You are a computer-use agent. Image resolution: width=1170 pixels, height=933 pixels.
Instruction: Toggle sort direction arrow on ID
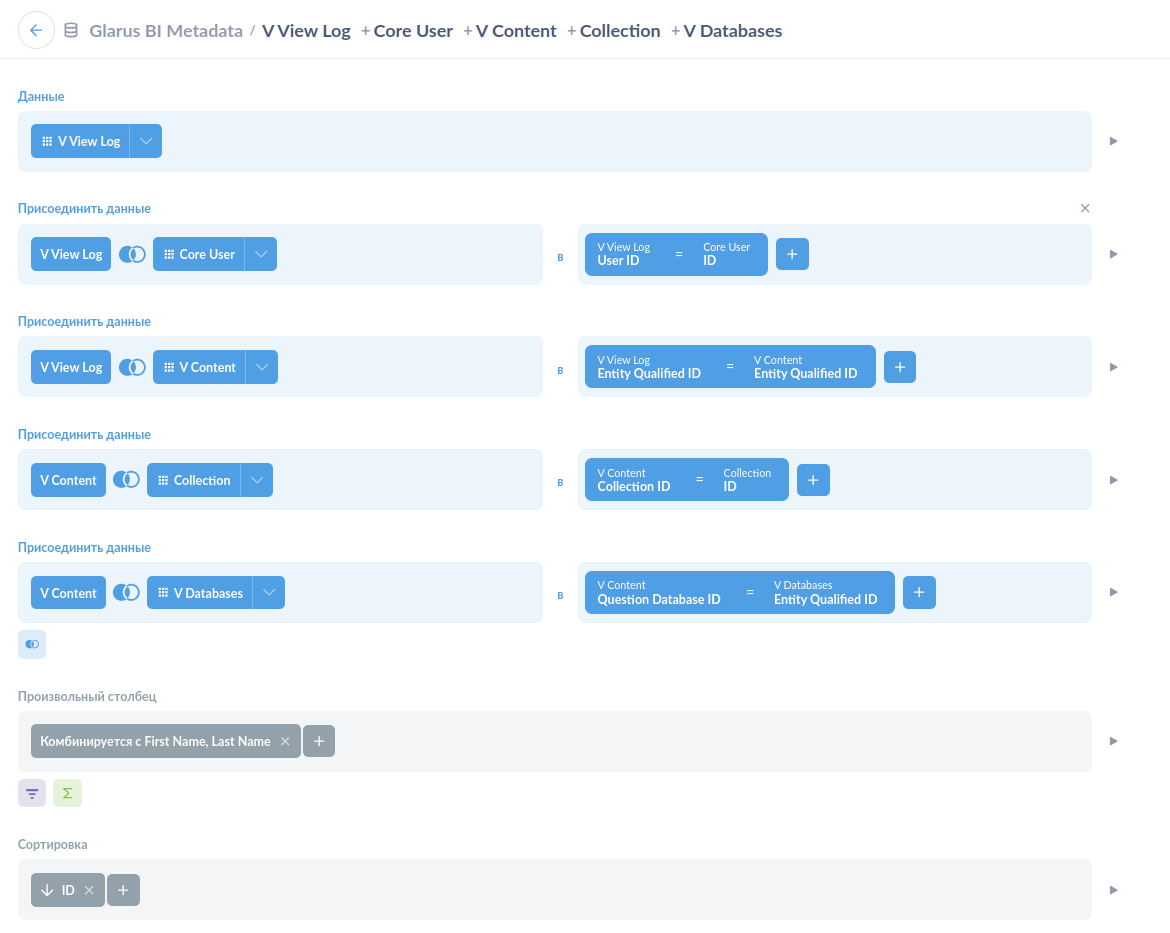click(x=47, y=890)
